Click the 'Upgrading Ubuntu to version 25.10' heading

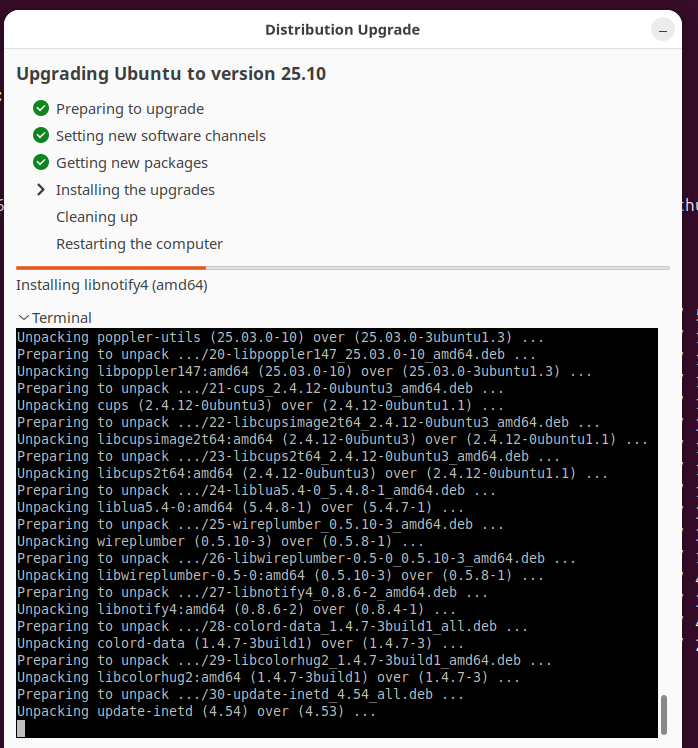tap(171, 74)
